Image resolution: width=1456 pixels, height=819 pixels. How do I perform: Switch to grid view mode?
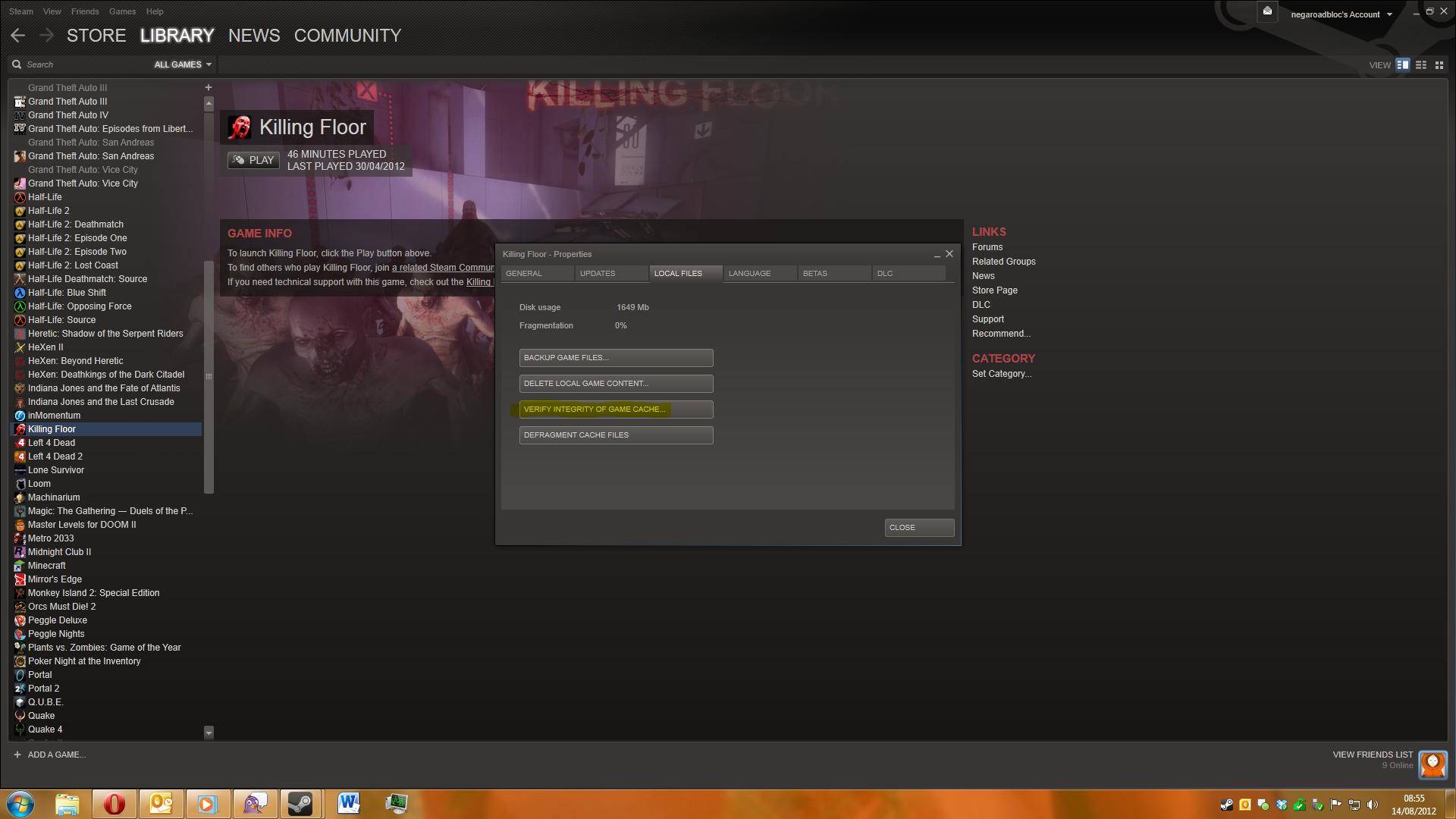coord(1439,65)
